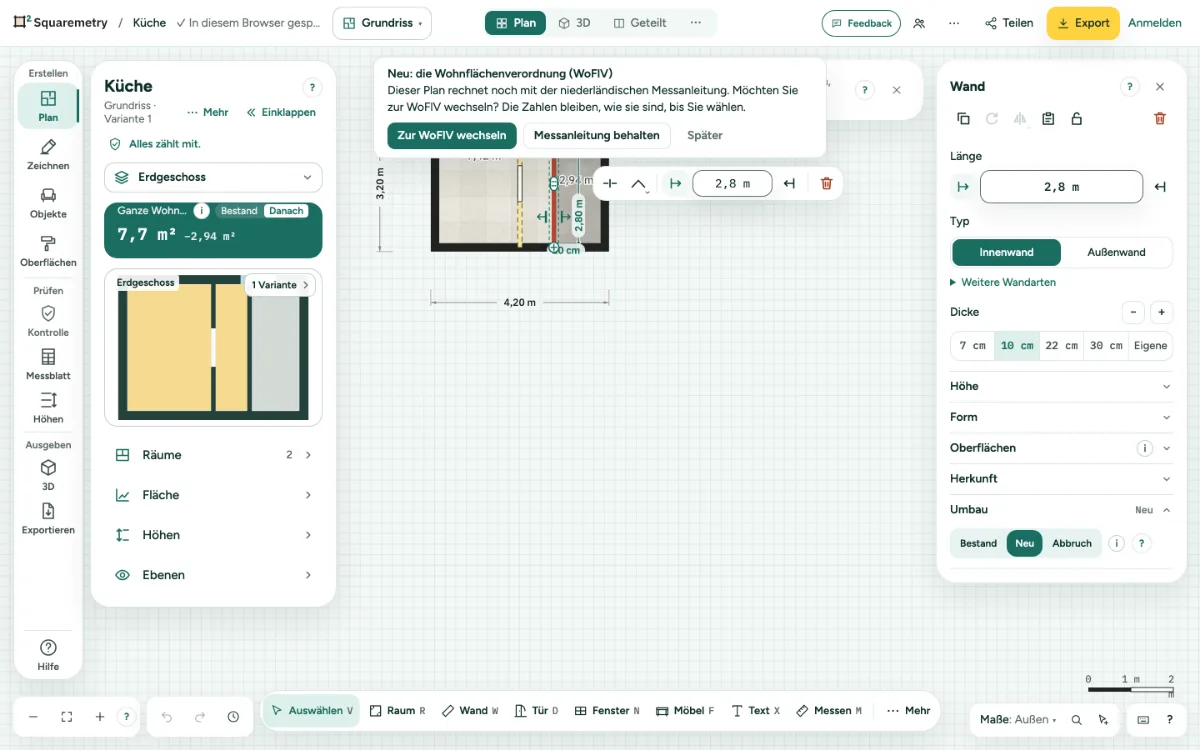Expand the Herkunft section in the Wand panel

click(1060, 479)
